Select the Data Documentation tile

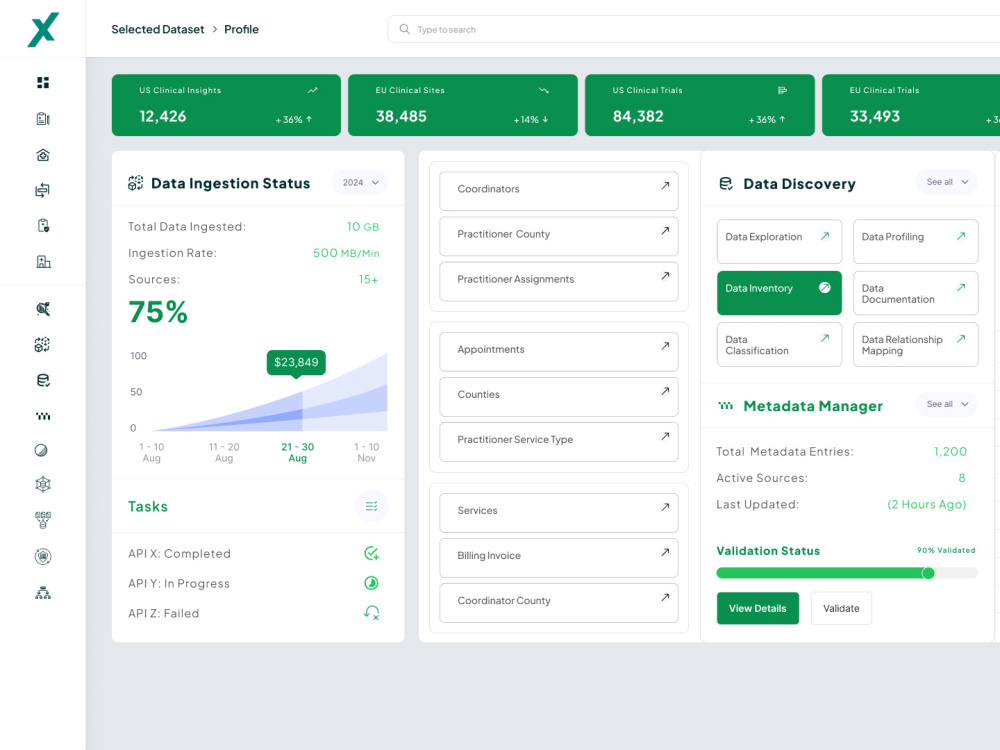[x=916, y=293]
